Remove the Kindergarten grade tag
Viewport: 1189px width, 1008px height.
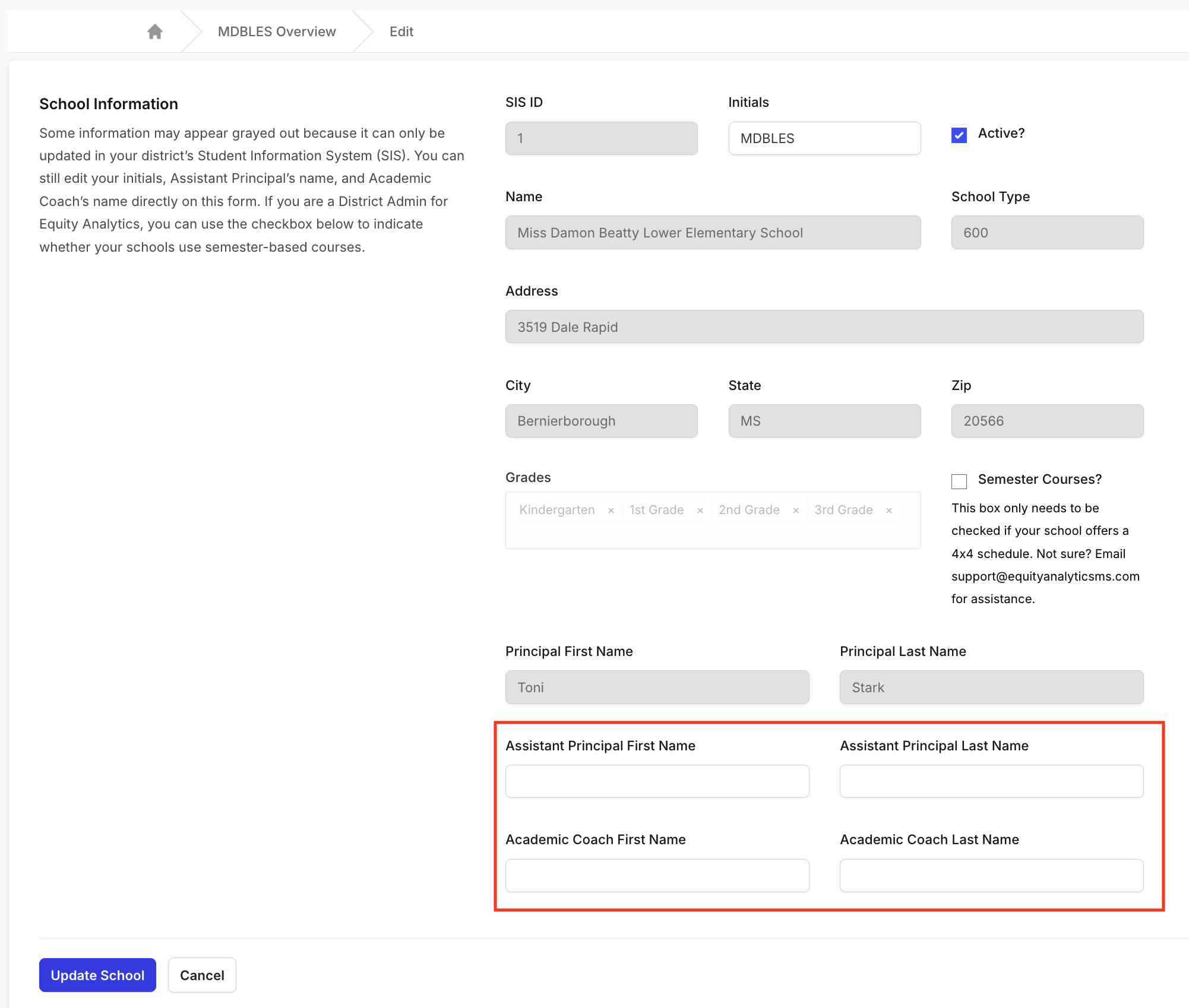(x=611, y=511)
